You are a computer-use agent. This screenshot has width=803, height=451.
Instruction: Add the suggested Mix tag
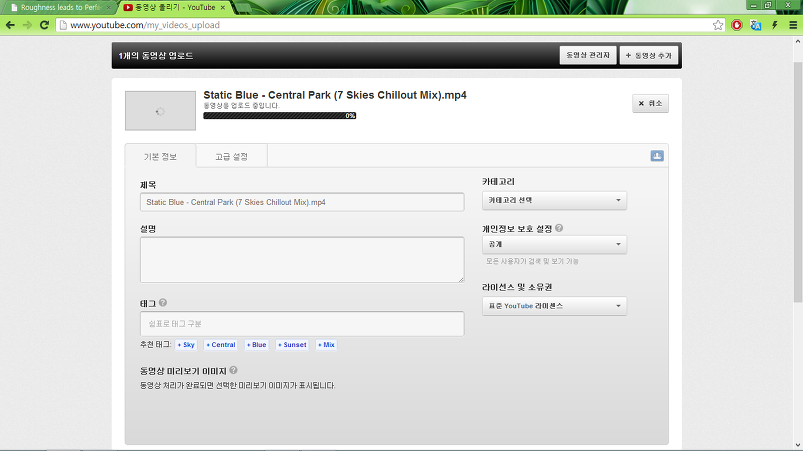point(326,345)
